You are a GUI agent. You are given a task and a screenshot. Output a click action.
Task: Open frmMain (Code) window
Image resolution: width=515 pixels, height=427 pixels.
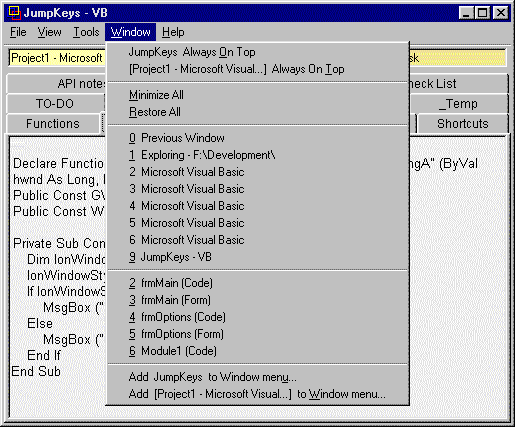[x=258, y=283]
